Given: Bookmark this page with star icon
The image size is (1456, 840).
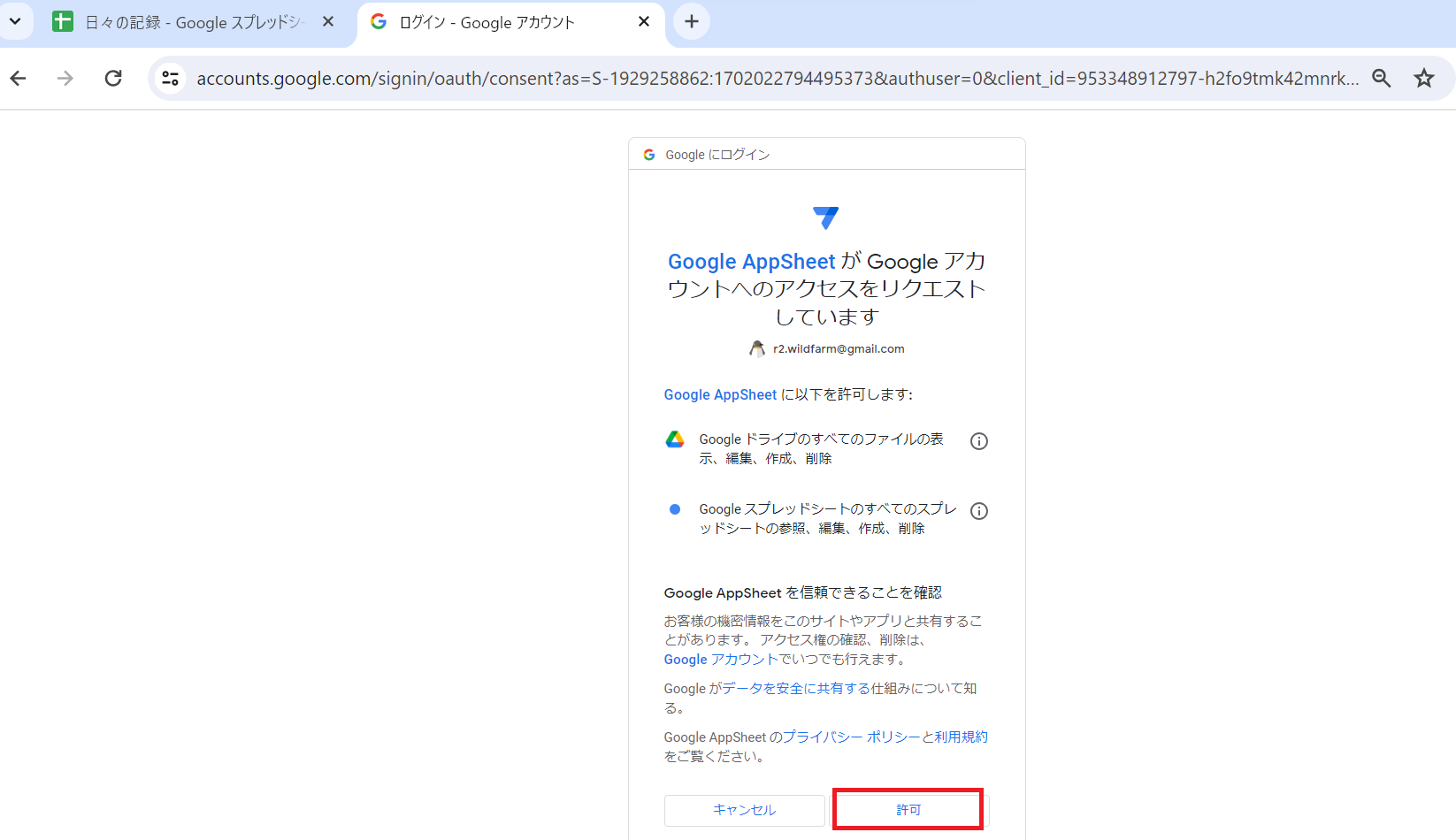Looking at the screenshot, I should click(1424, 79).
